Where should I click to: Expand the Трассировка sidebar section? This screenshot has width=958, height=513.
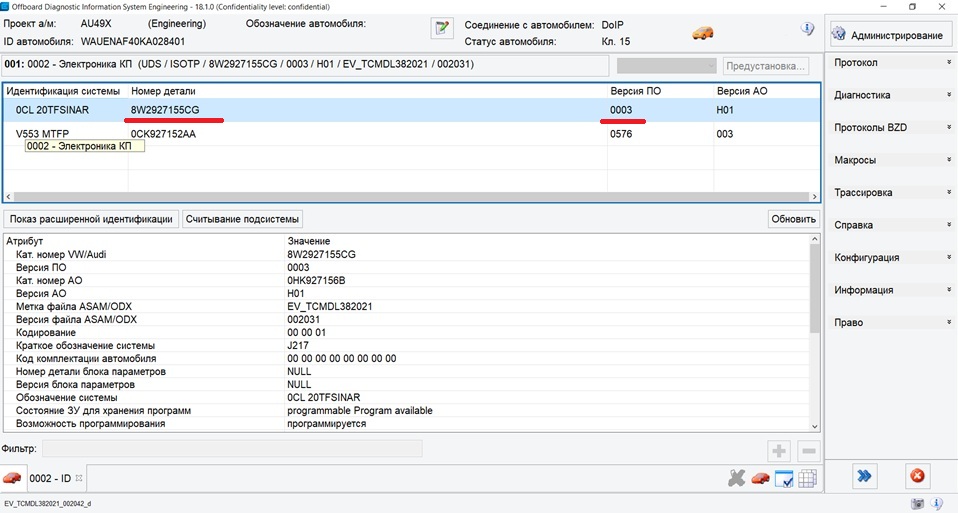[892, 192]
